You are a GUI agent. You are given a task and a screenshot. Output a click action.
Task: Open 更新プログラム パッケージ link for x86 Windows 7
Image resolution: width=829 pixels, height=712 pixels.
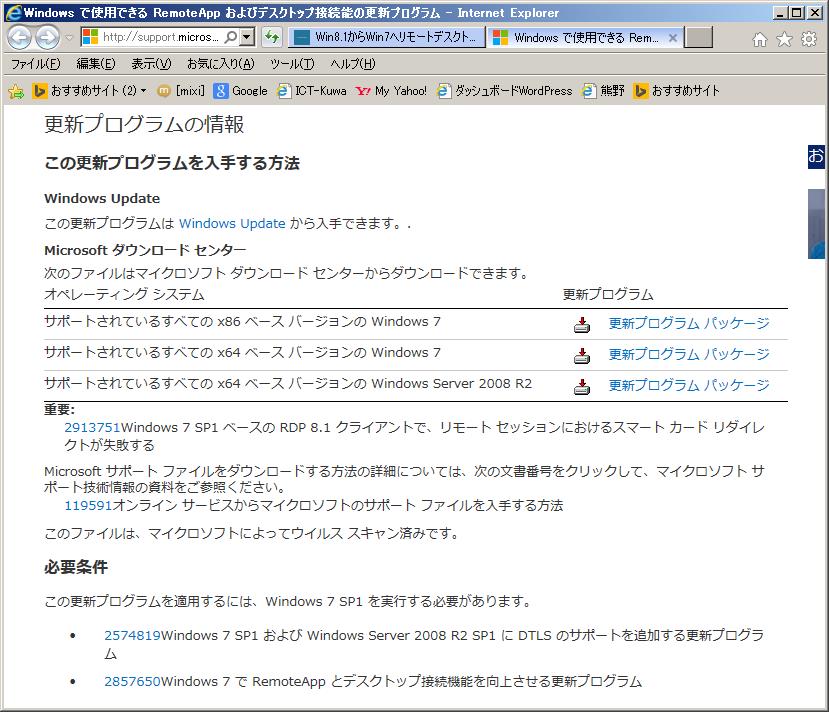(689, 323)
